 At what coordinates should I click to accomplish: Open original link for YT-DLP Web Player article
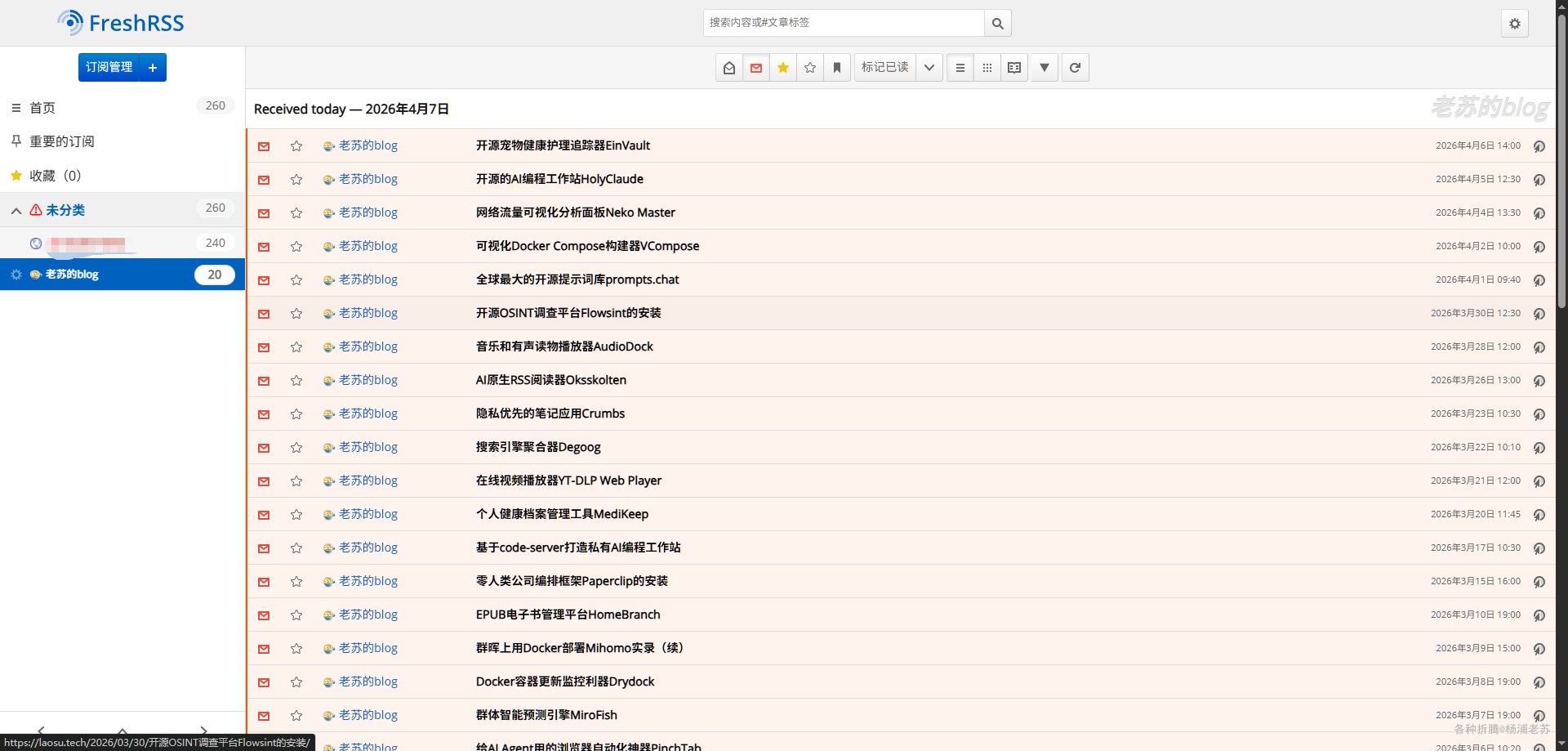(x=1539, y=481)
